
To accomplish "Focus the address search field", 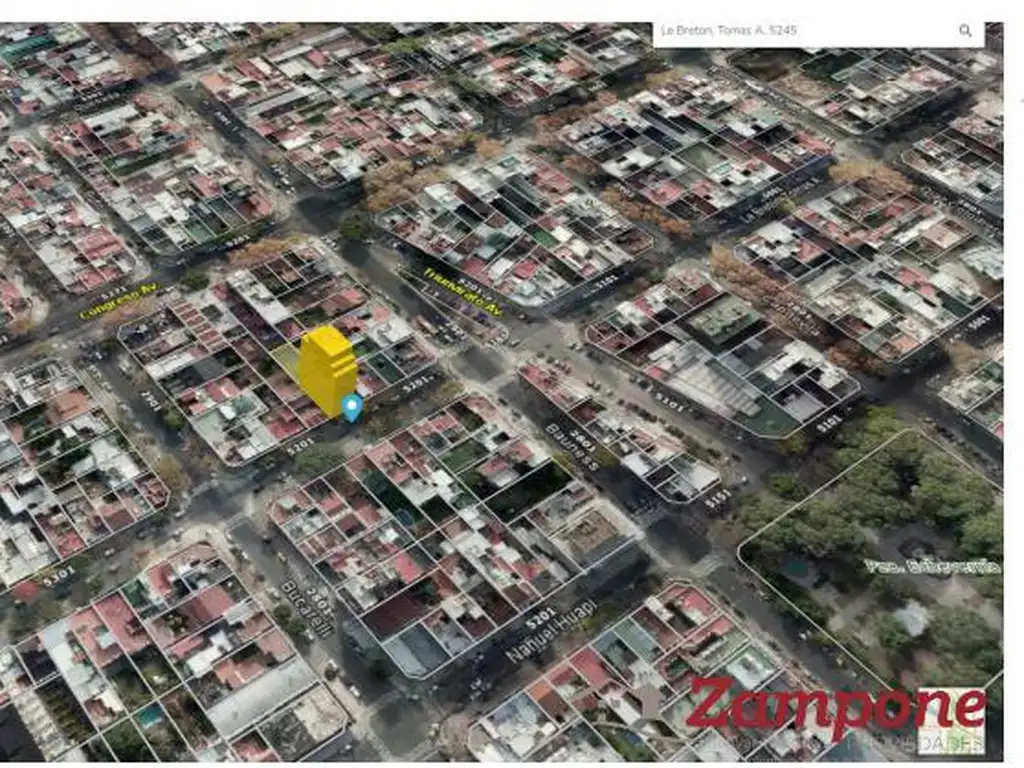I will click(x=800, y=31).
